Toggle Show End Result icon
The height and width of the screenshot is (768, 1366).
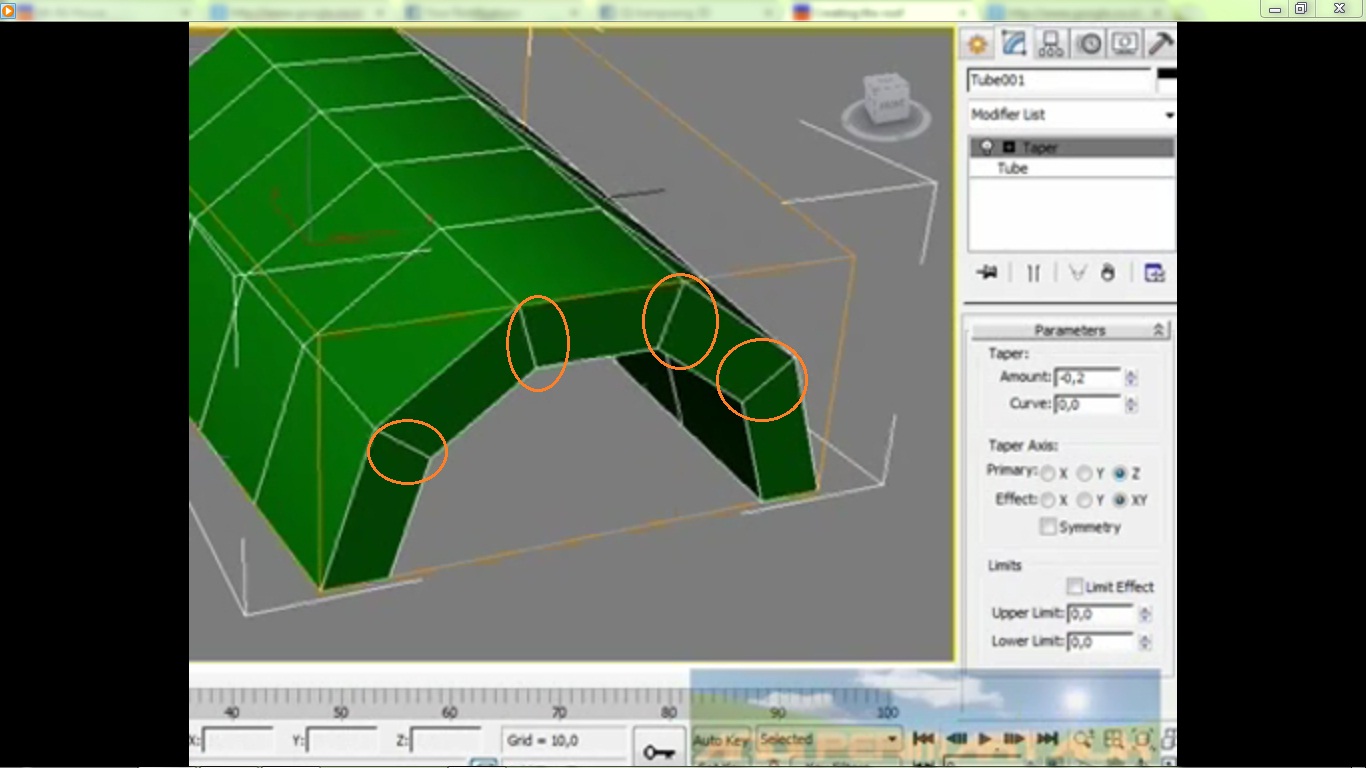(1034, 273)
